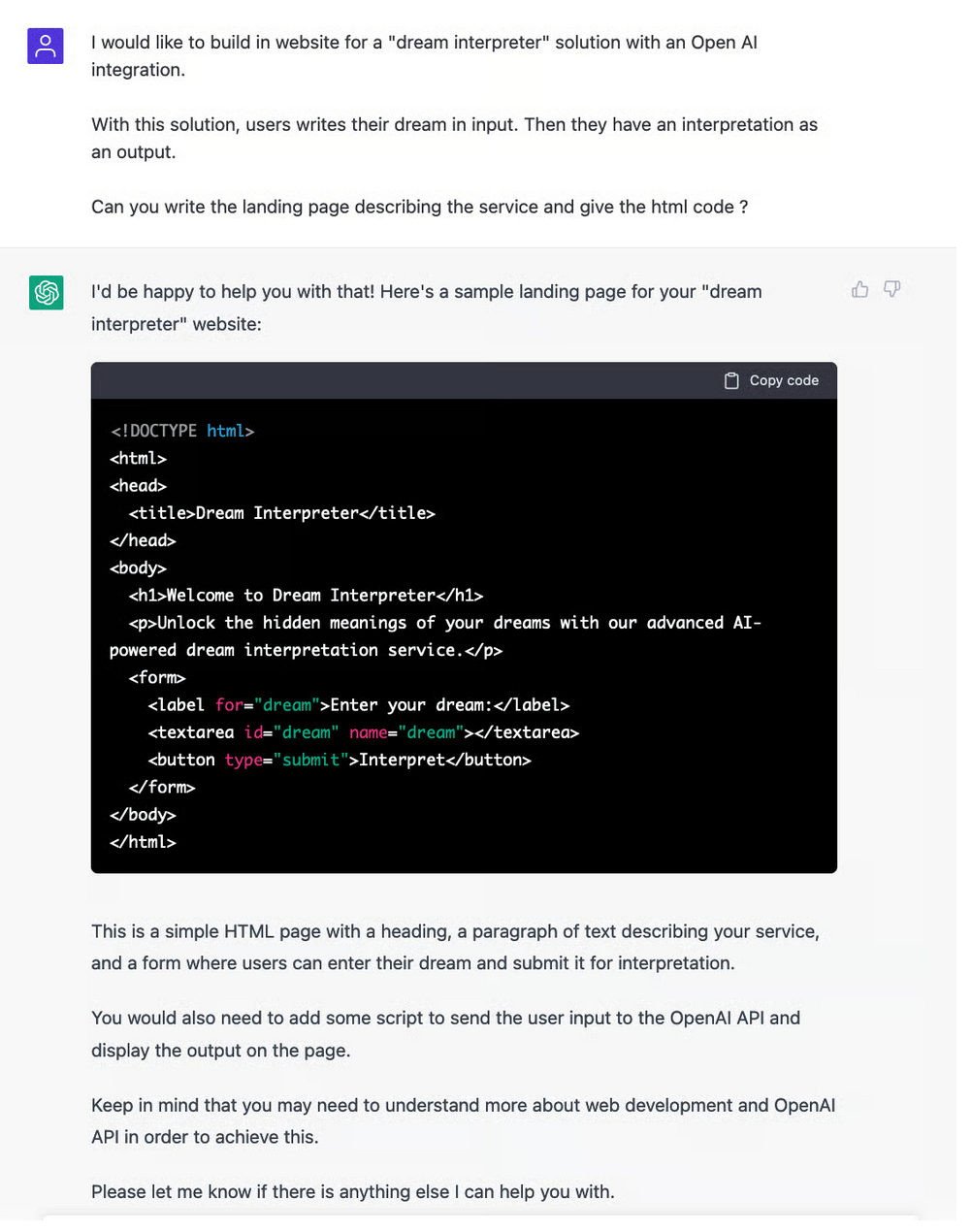Viewport: 972px width, 1232px height.
Task: Click the clipboard icon in code header
Action: (731, 381)
